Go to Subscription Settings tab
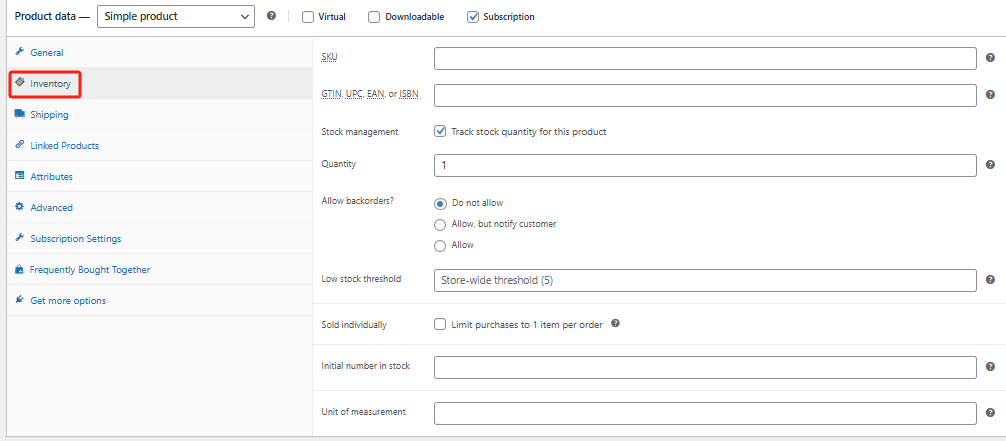 [75, 239]
